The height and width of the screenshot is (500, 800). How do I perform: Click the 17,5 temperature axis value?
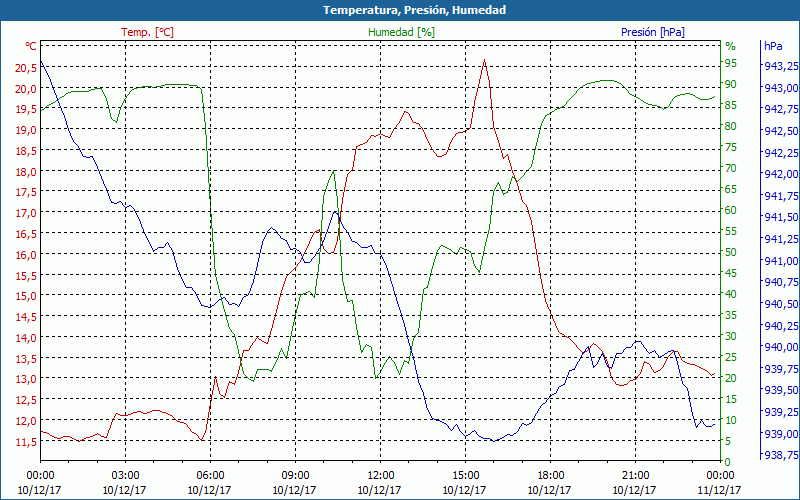[26, 192]
